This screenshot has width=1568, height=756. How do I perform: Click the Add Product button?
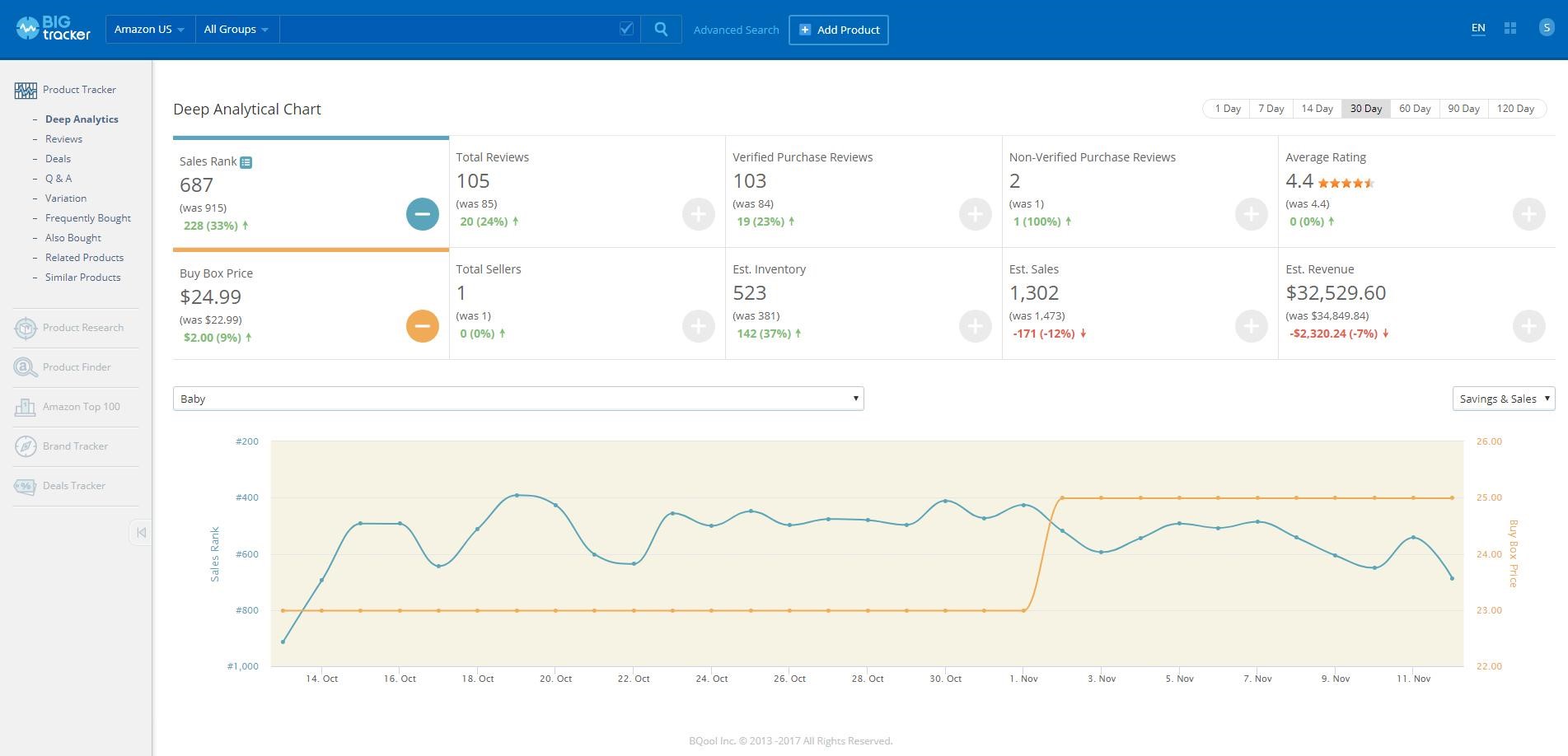click(x=838, y=30)
